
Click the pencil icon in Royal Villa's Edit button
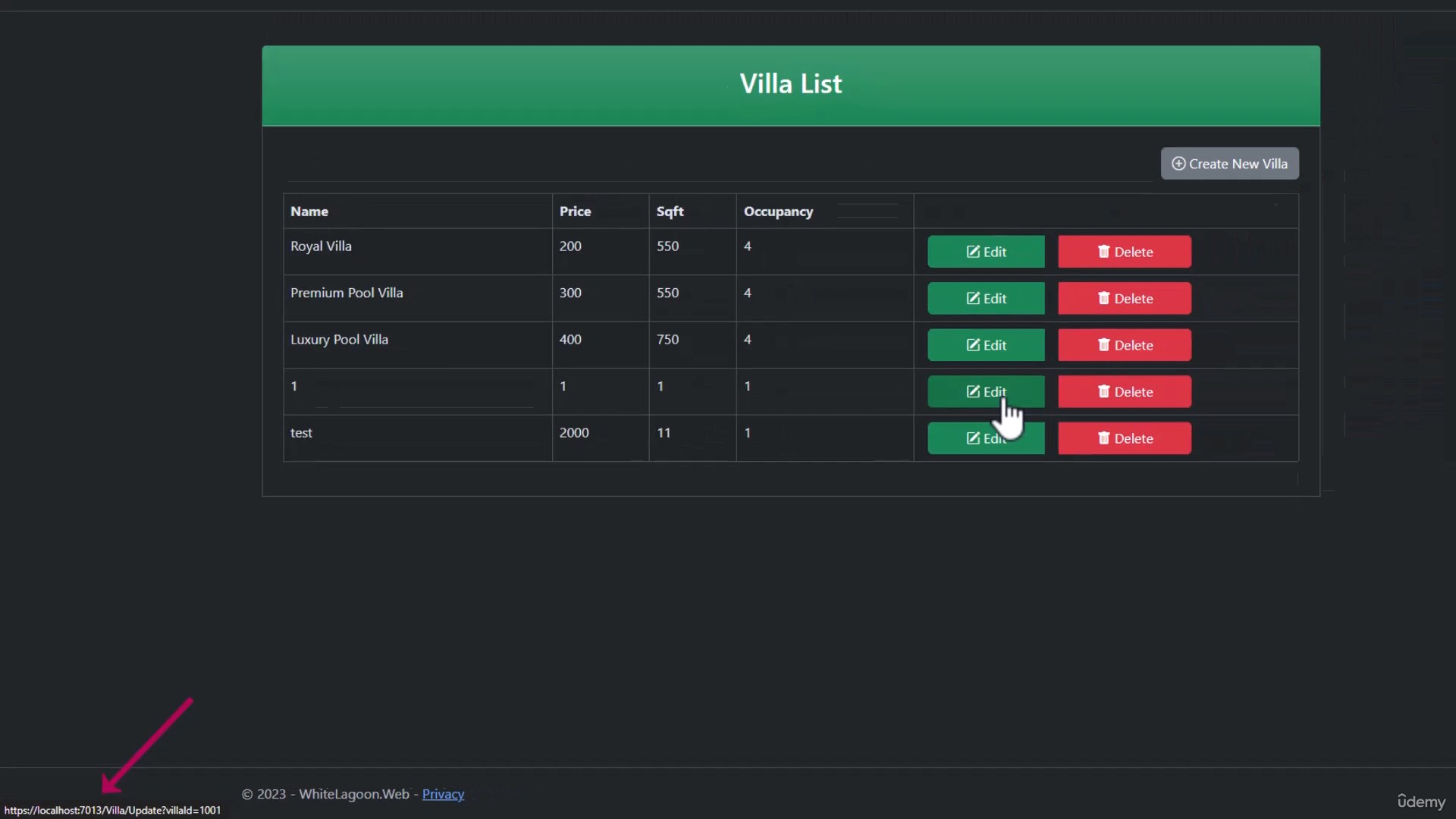[x=973, y=252]
